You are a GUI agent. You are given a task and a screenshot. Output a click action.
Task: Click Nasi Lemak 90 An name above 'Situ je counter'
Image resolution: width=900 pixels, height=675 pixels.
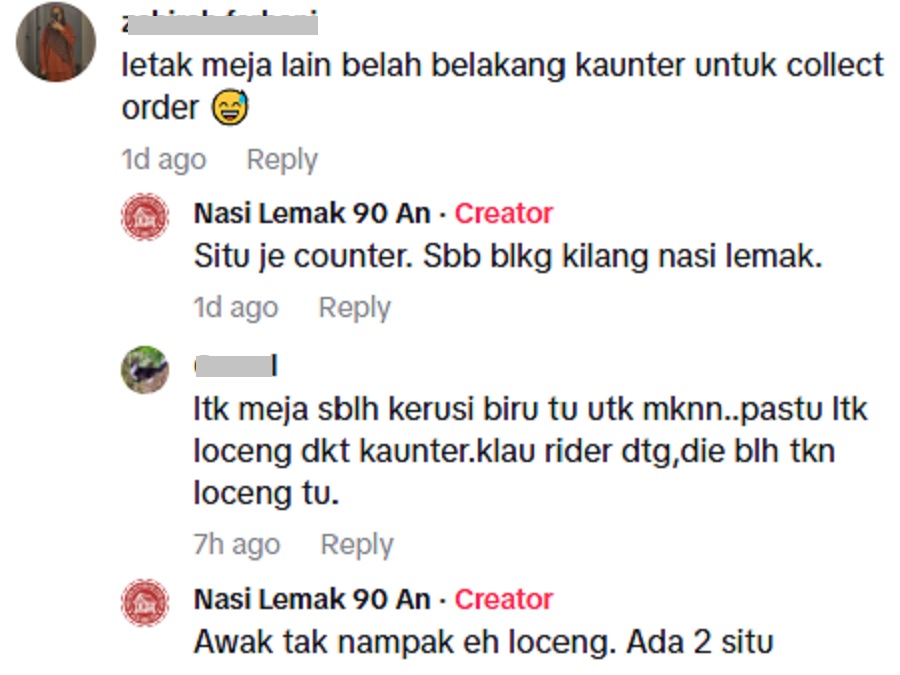coord(312,214)
